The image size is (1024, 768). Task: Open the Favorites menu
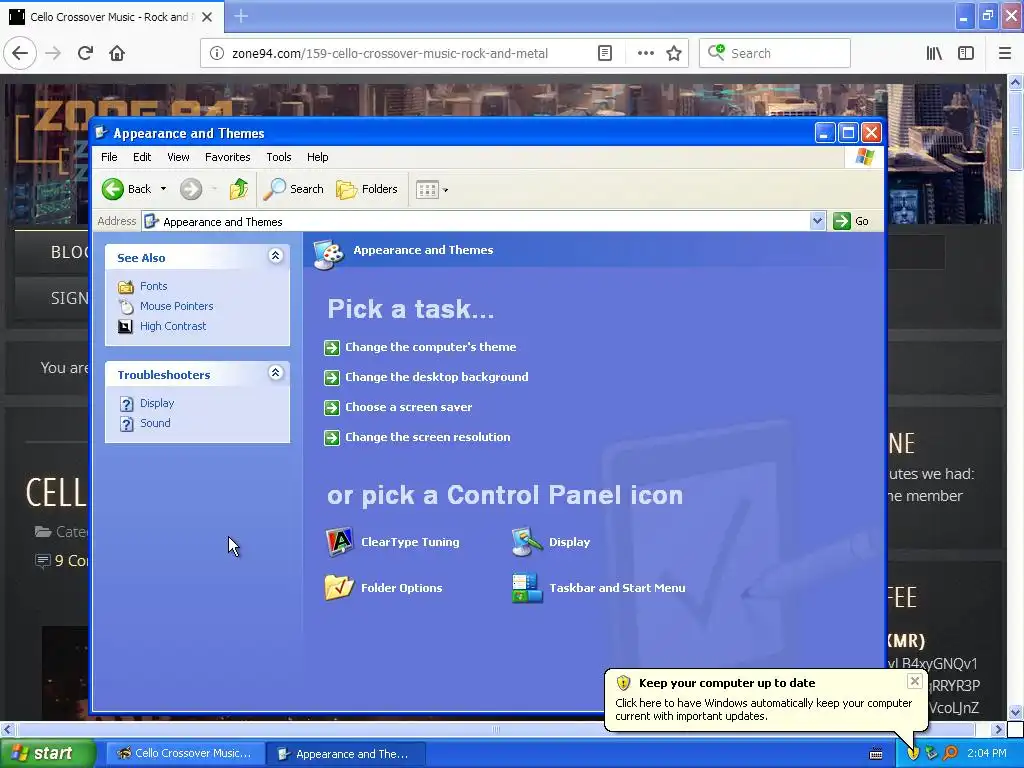[x=227, y=157]
